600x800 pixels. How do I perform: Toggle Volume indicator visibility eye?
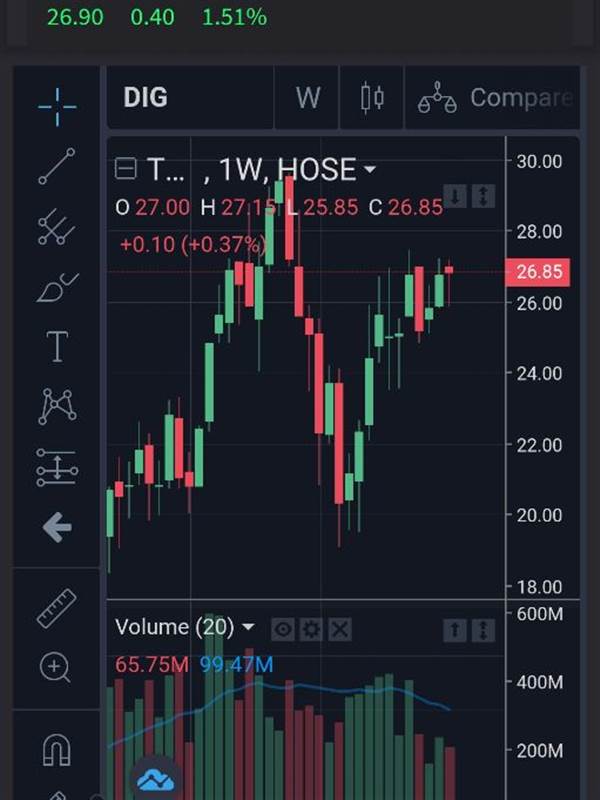coord(283,630)
